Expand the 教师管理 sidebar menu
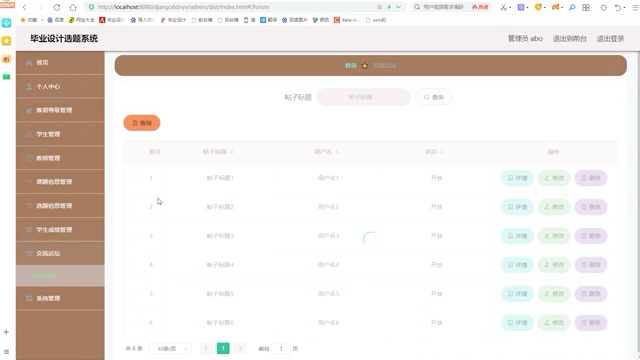Image resolution: width=640 pixels, height=360 pixels. 60,158
